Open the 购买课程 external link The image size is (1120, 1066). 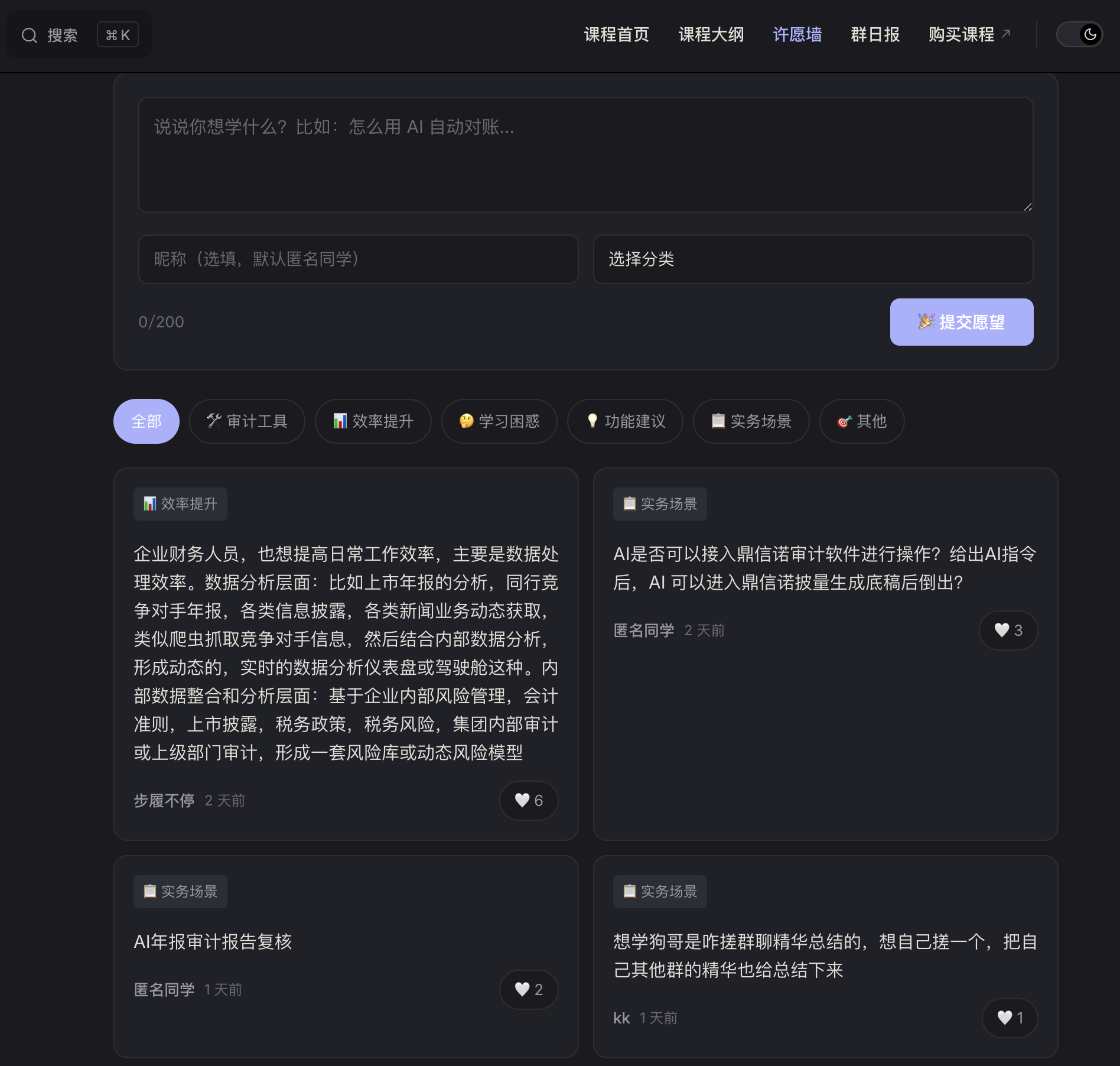click(969, 35)
